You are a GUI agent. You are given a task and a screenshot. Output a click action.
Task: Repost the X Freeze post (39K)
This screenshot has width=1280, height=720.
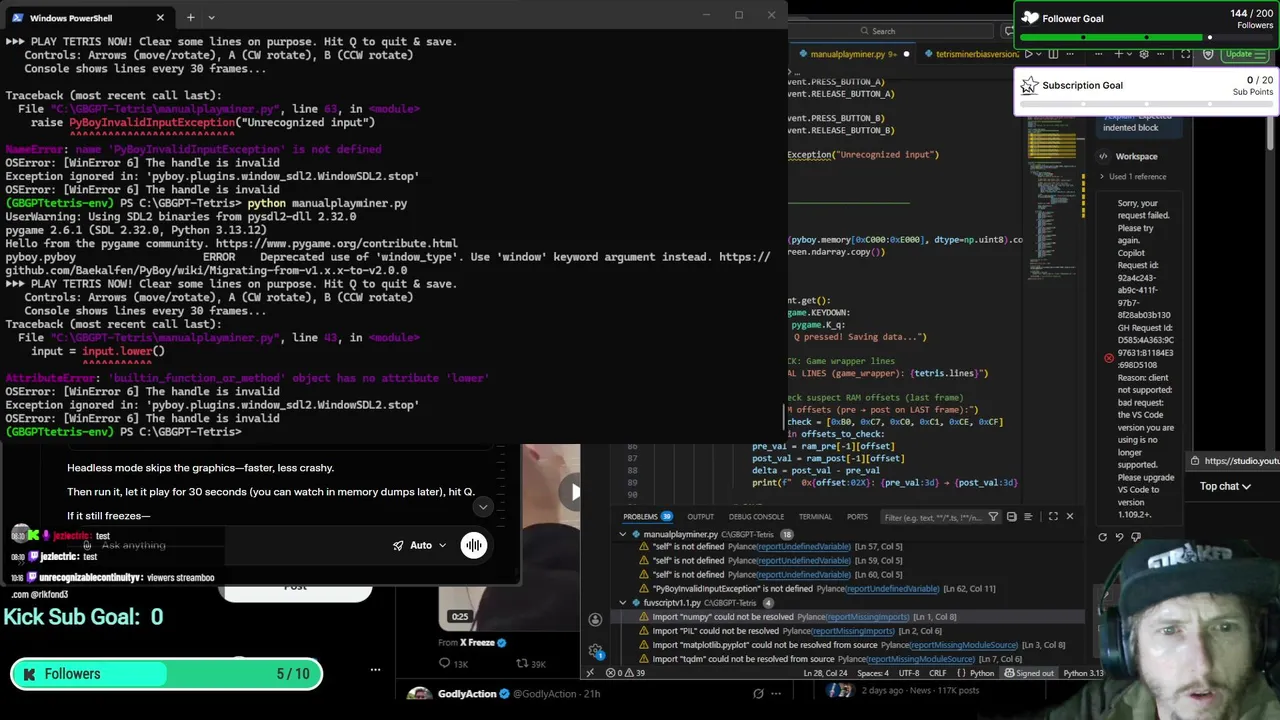click(x=530, y=664)
